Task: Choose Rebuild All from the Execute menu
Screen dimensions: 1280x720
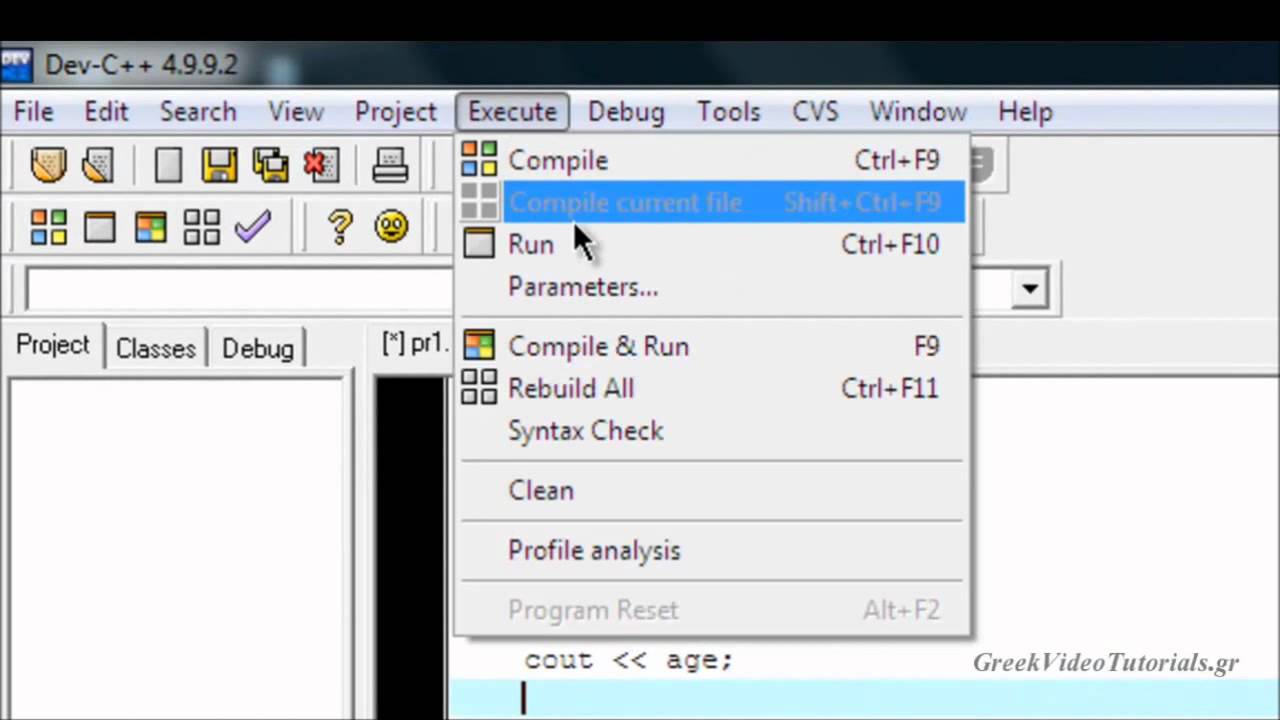Action: click(712, 388)
